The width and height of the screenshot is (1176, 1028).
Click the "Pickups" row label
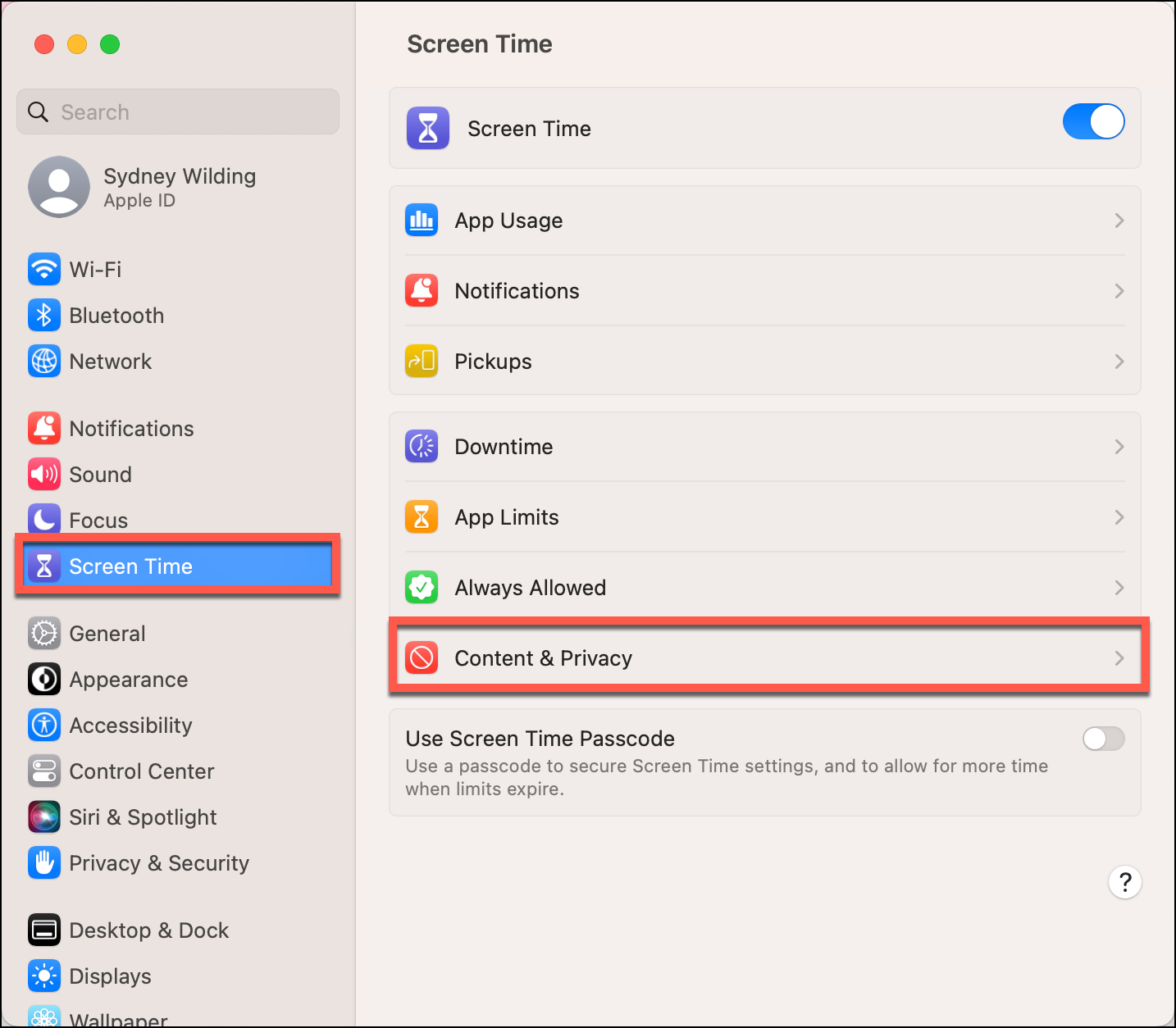(493, 362)
